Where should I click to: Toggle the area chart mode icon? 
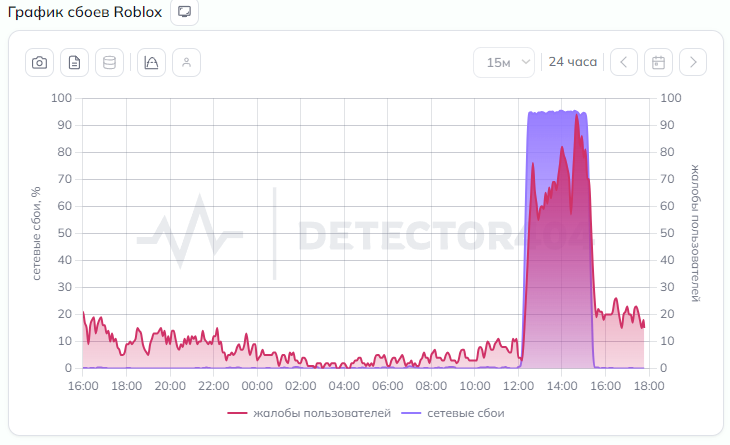[151, 62]
